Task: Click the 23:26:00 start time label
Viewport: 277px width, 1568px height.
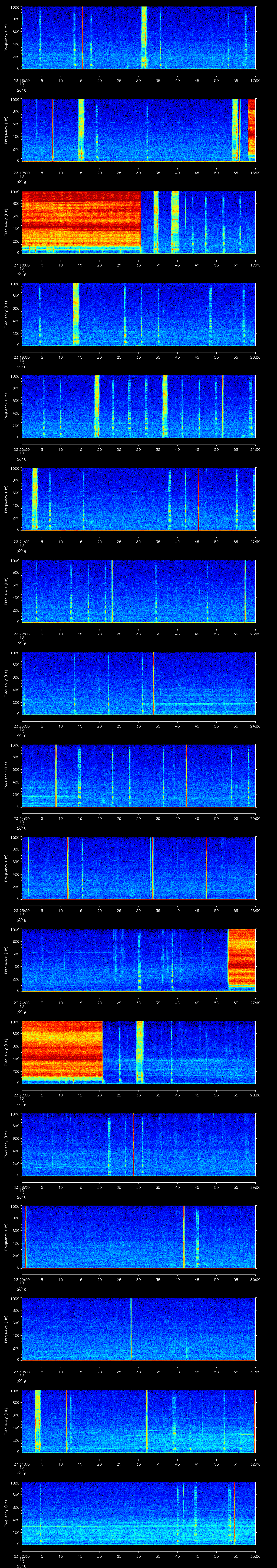Action: (21, 1003)
